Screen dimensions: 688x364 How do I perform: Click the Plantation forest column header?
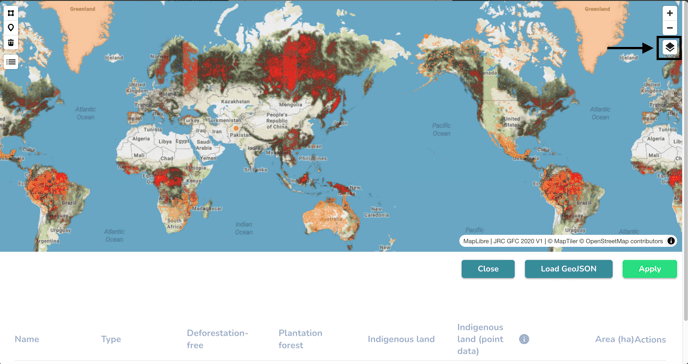click(300, 339)
